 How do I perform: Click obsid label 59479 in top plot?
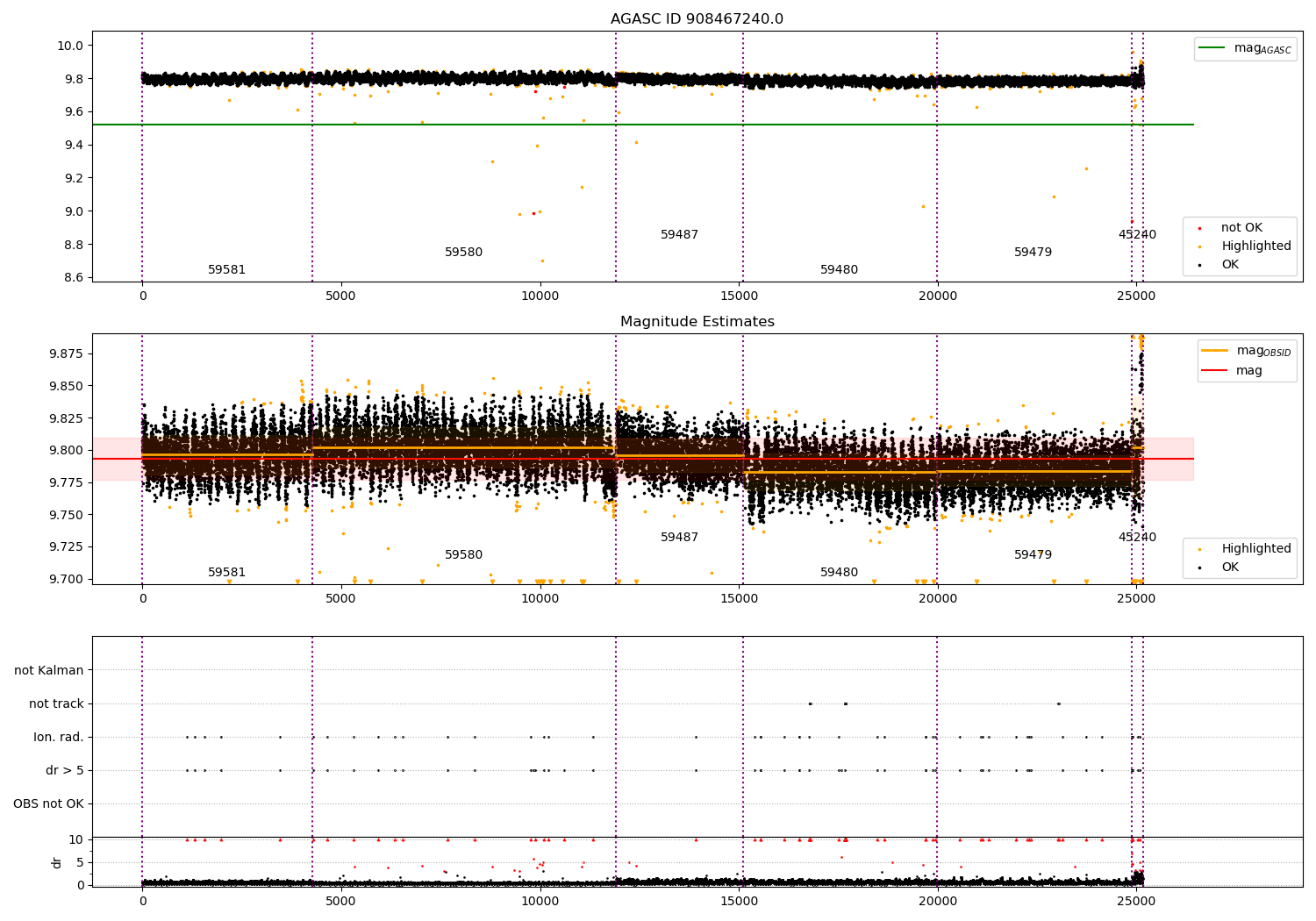pyautogui.click(x=1033, y=253)
